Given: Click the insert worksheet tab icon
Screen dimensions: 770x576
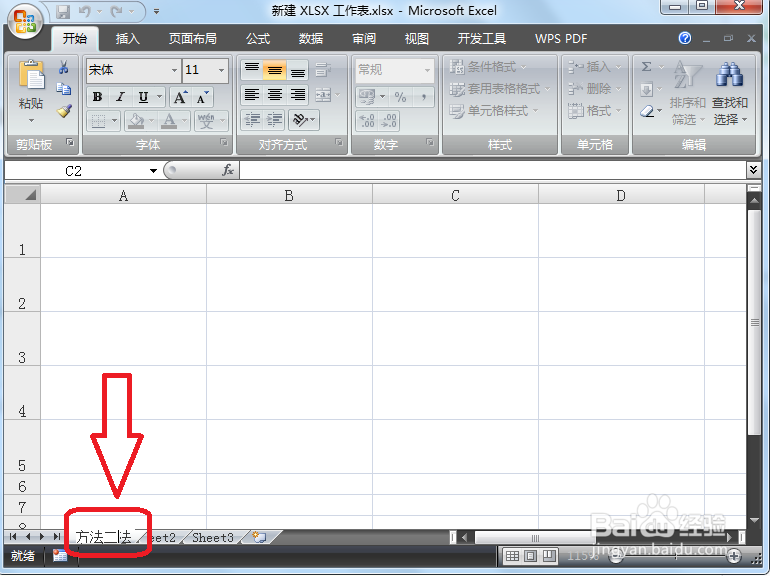Looking at the screenshot, I should pos(260,537).
